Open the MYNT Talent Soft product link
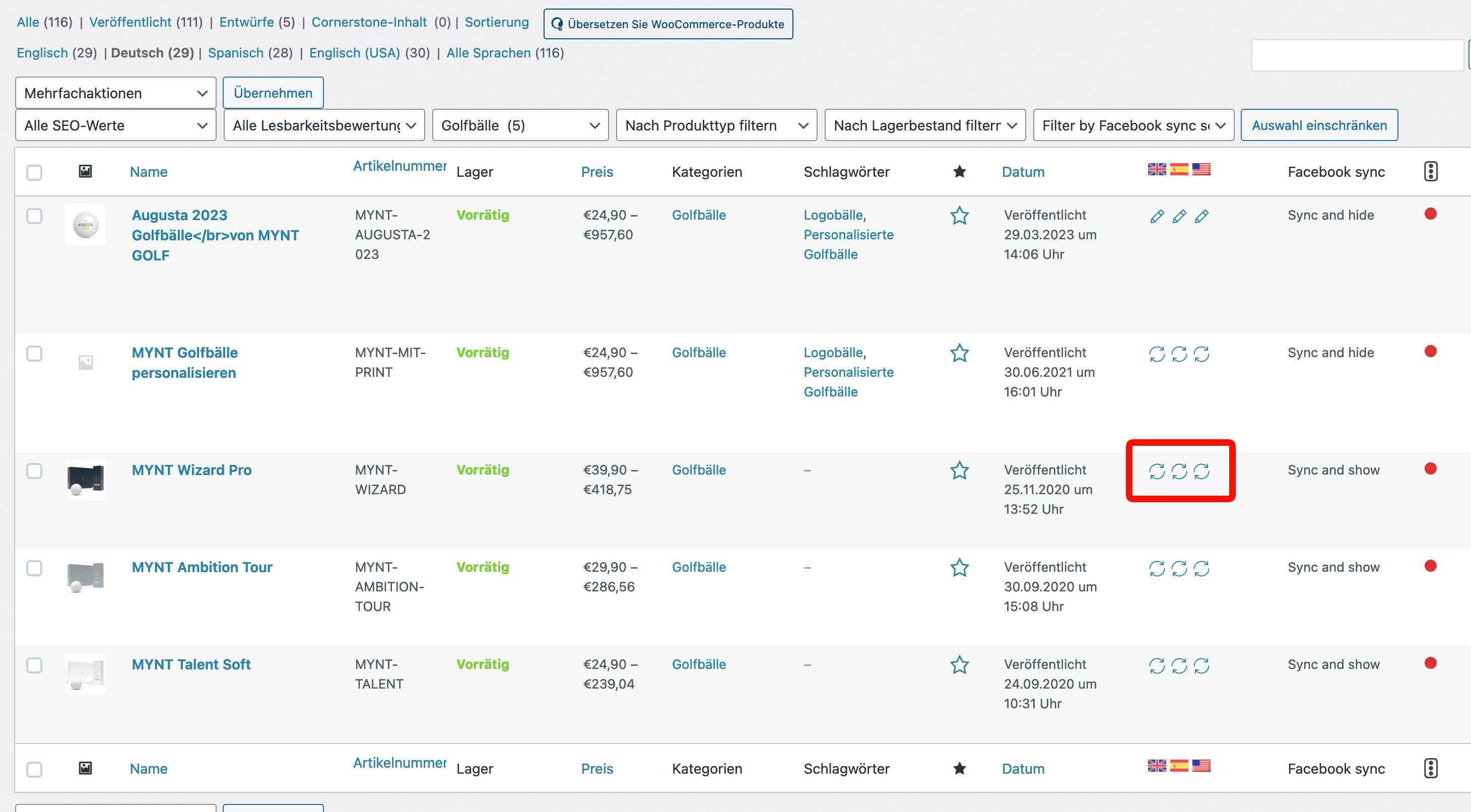1471x812 pixels. click(x=191, y=664)
